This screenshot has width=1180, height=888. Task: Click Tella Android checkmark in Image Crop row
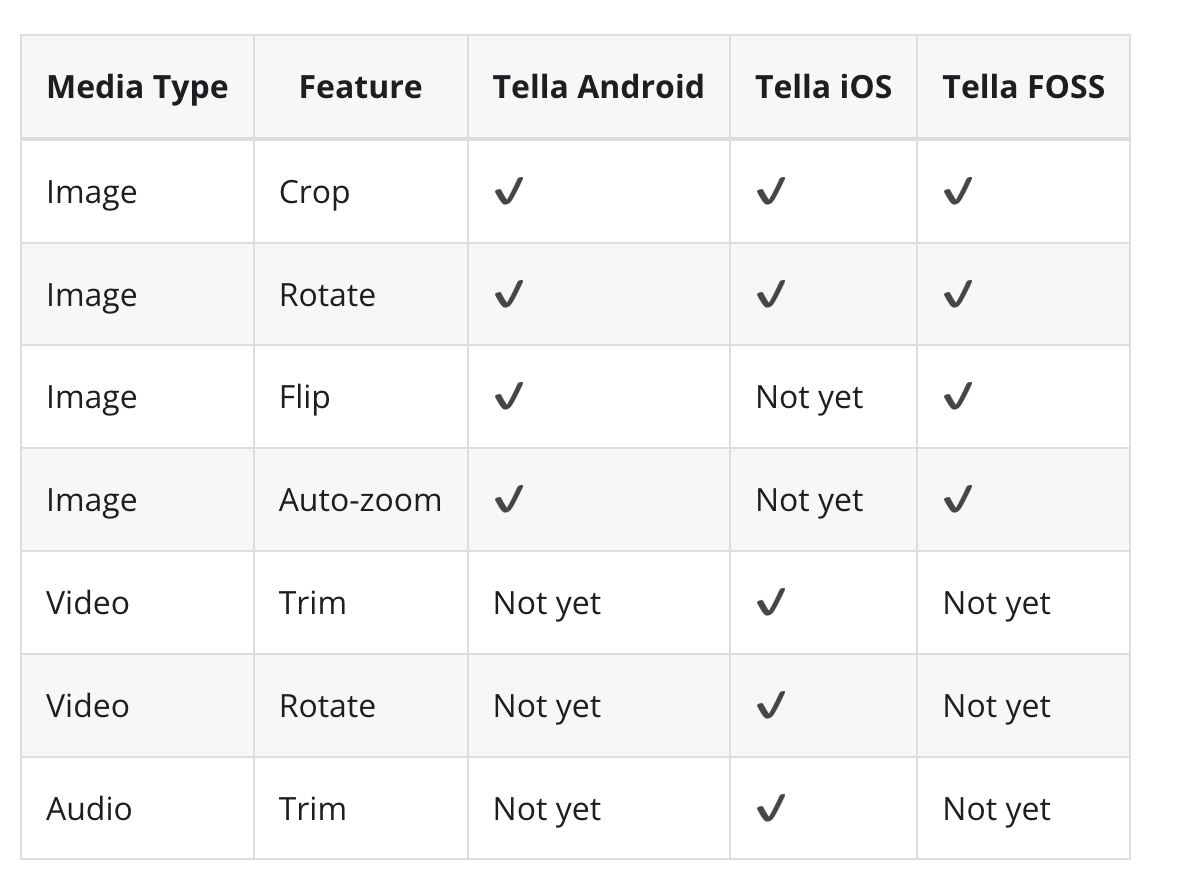(x=509, y=191)
